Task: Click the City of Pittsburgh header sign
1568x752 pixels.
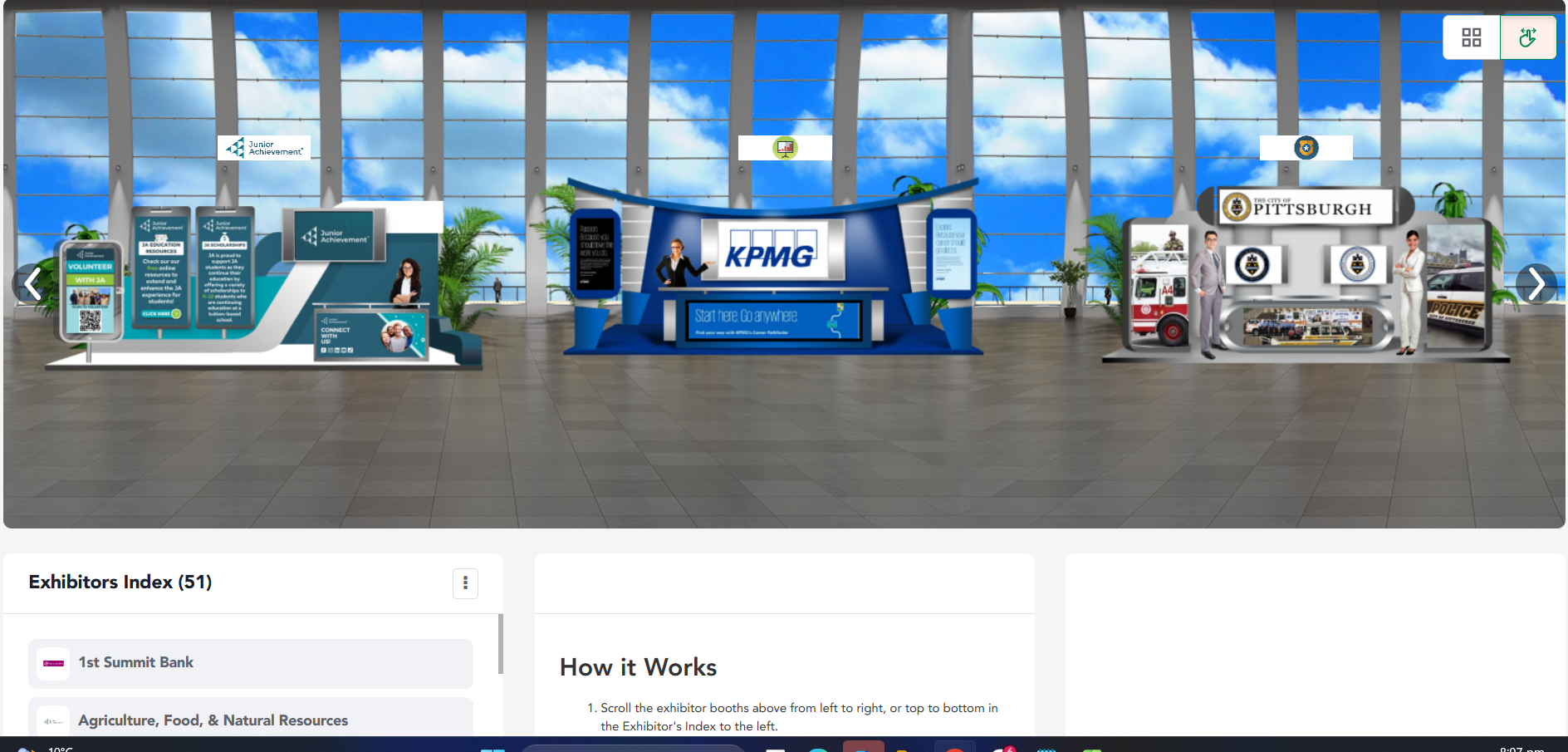Action: (x=1306, y=206)
